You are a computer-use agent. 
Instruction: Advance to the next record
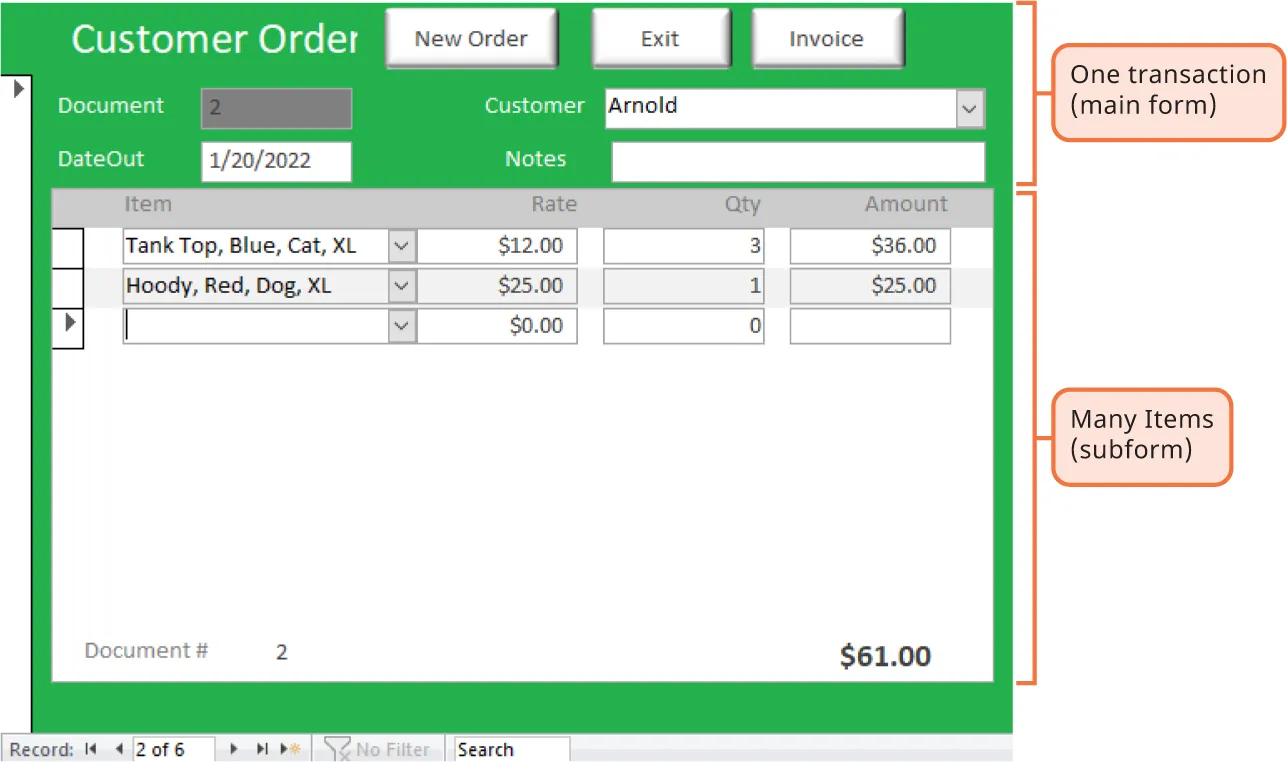pyautogui.click(x=233, y=749)
